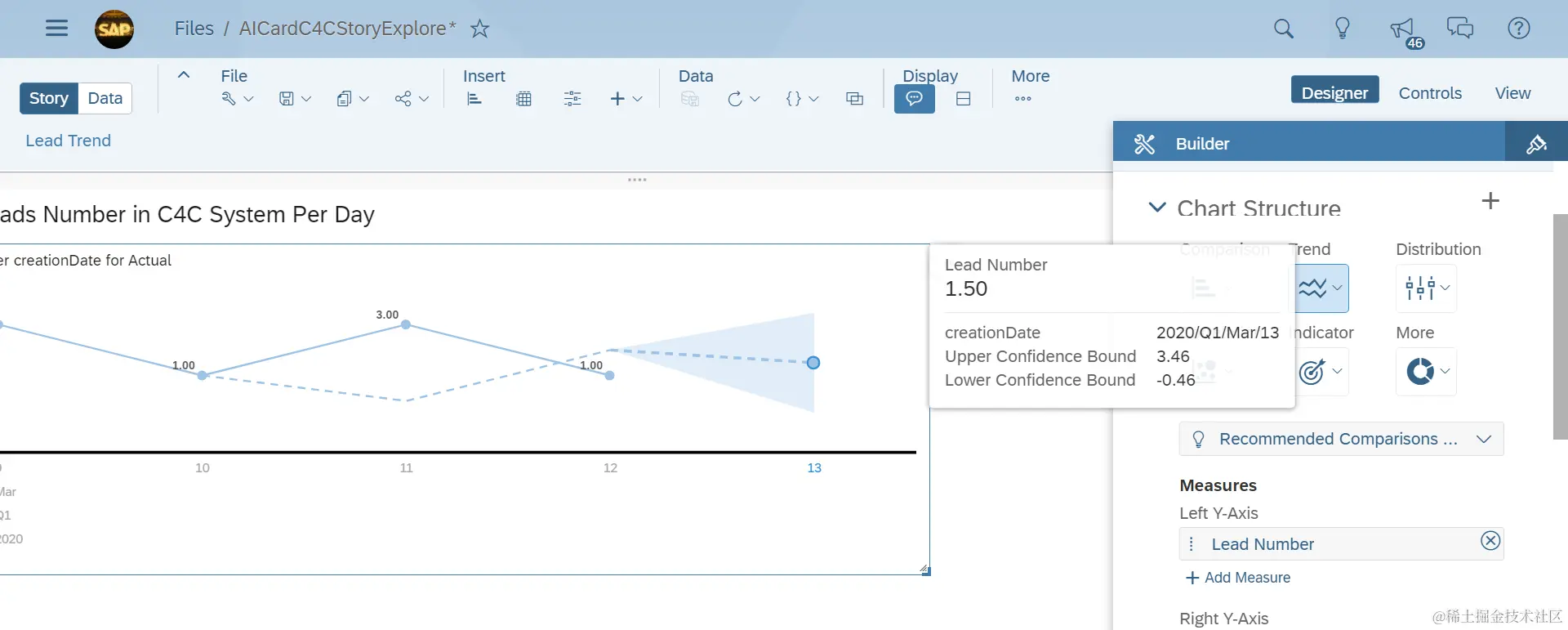The image size is (1568, 630).
Task: Click the Insert plus icon
Action: [x=617, y=99]
